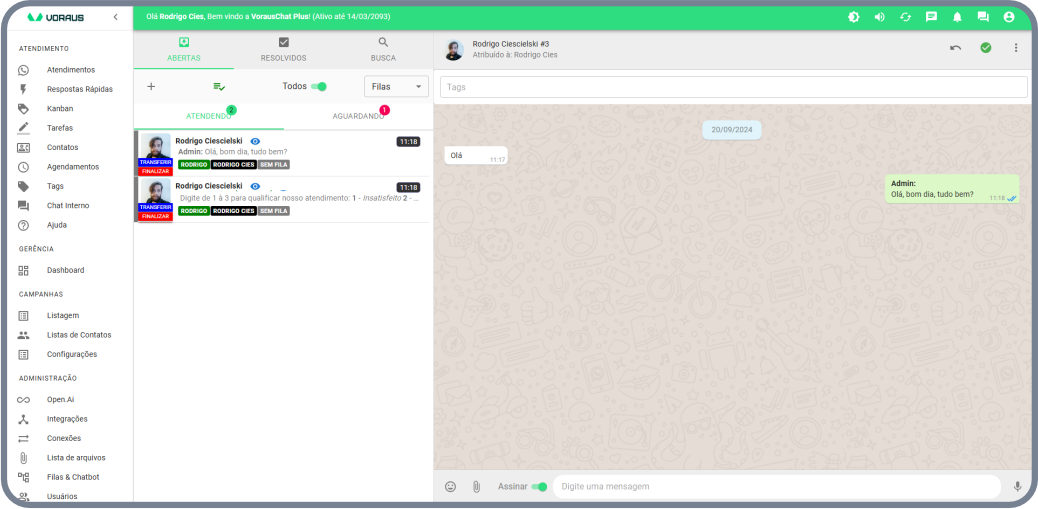Open the emoji picker icon
1038x509 pixels.
(x=450, y=487)
